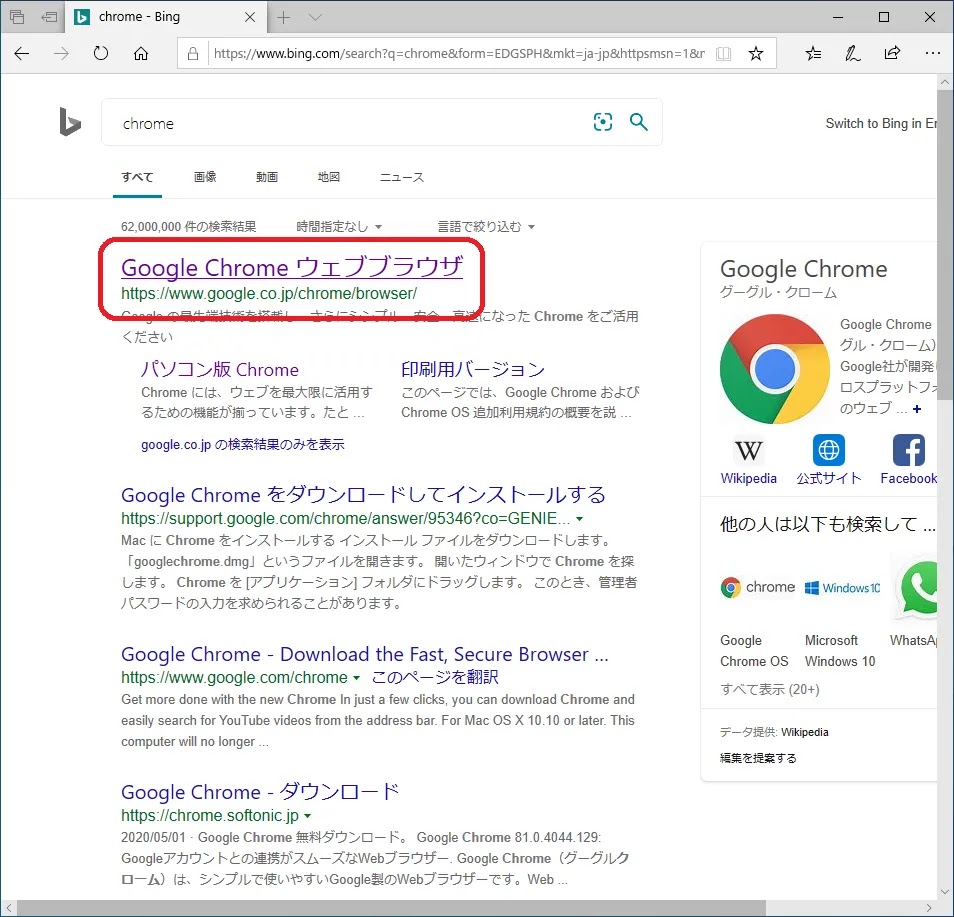Open Download the Fast, Secure Browser result
Viewport: 954px width, 917px height.
[364, 654]
